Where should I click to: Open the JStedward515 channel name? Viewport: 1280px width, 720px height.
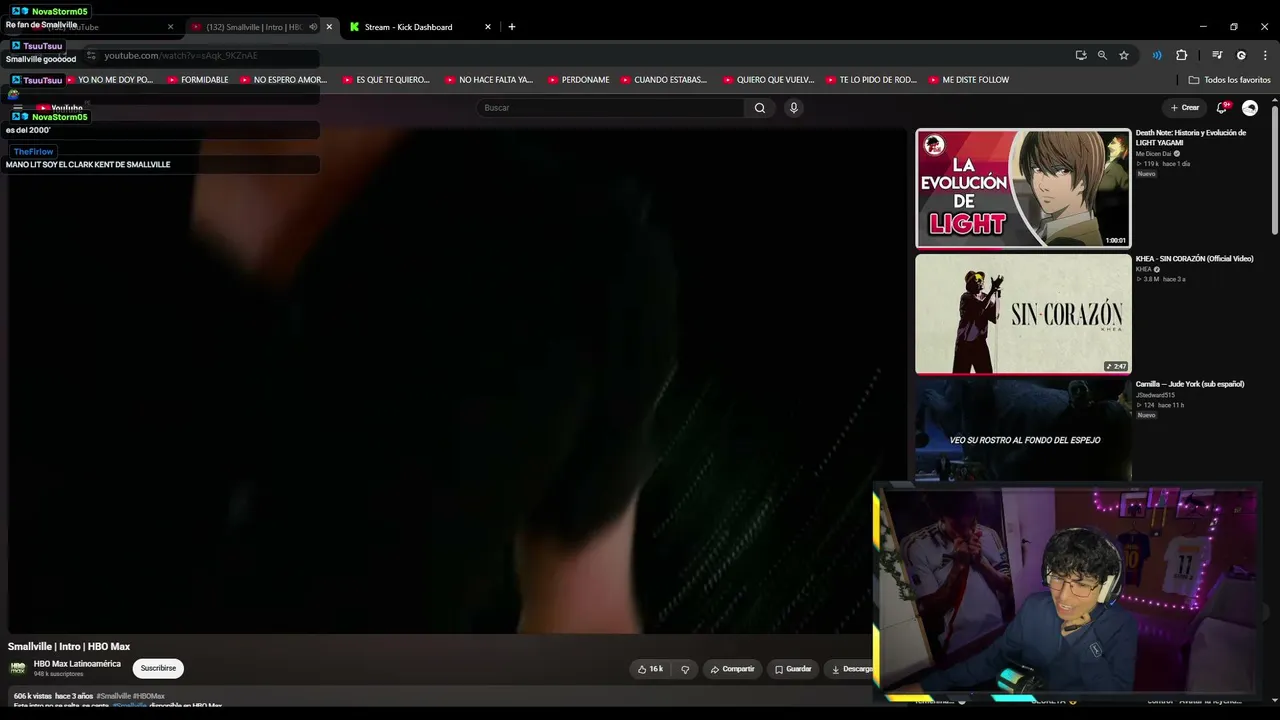coord(1155,395)
